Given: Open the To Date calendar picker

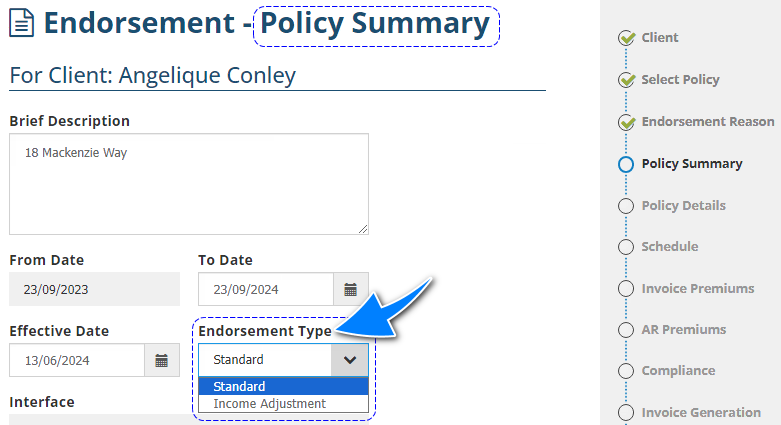Looking at the screenshot, I should (x=350, y=290).
